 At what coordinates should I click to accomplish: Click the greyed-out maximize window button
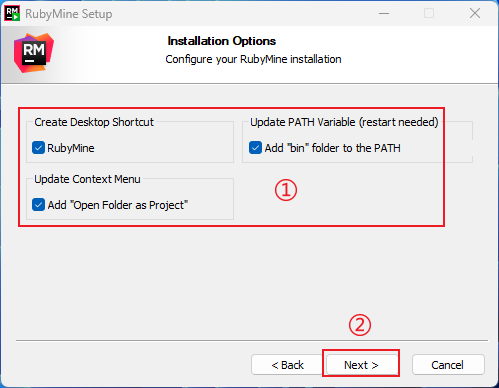429,13
